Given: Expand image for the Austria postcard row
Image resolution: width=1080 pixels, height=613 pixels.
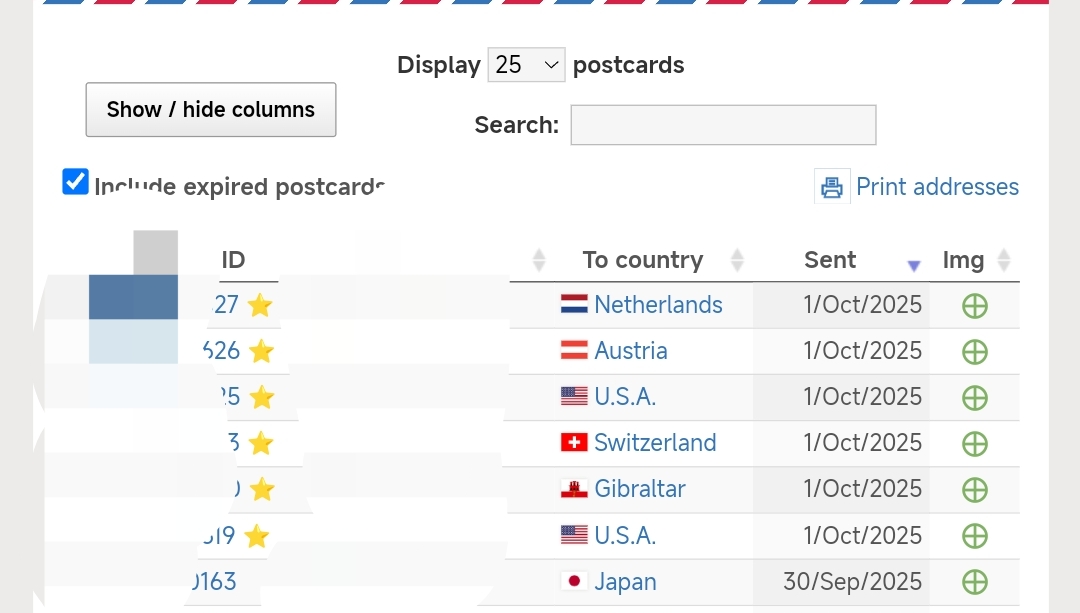Looking at the screenshot, I should pos(974,352).
